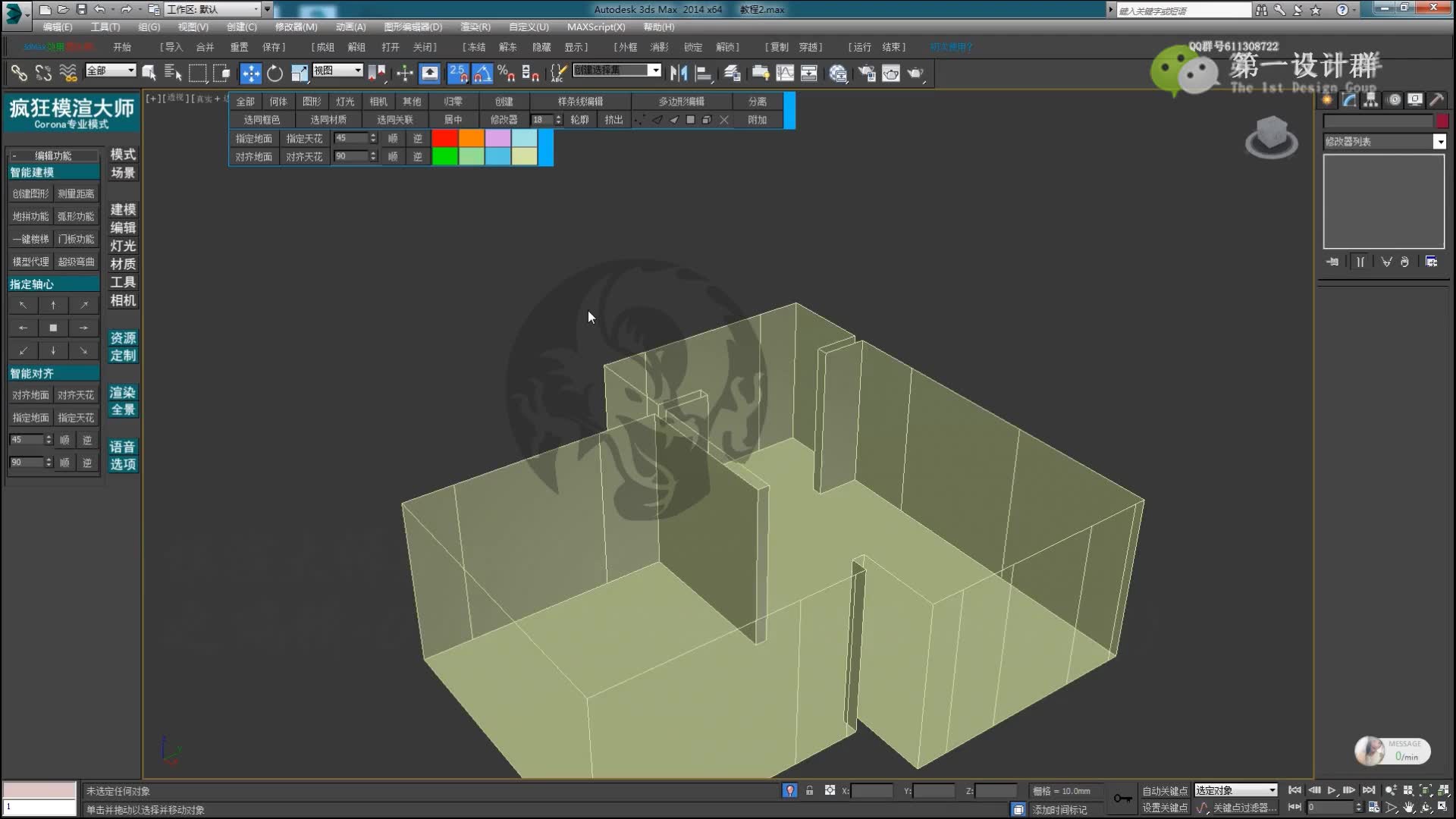Click the search keyword input field

[x=1183, y=10]
